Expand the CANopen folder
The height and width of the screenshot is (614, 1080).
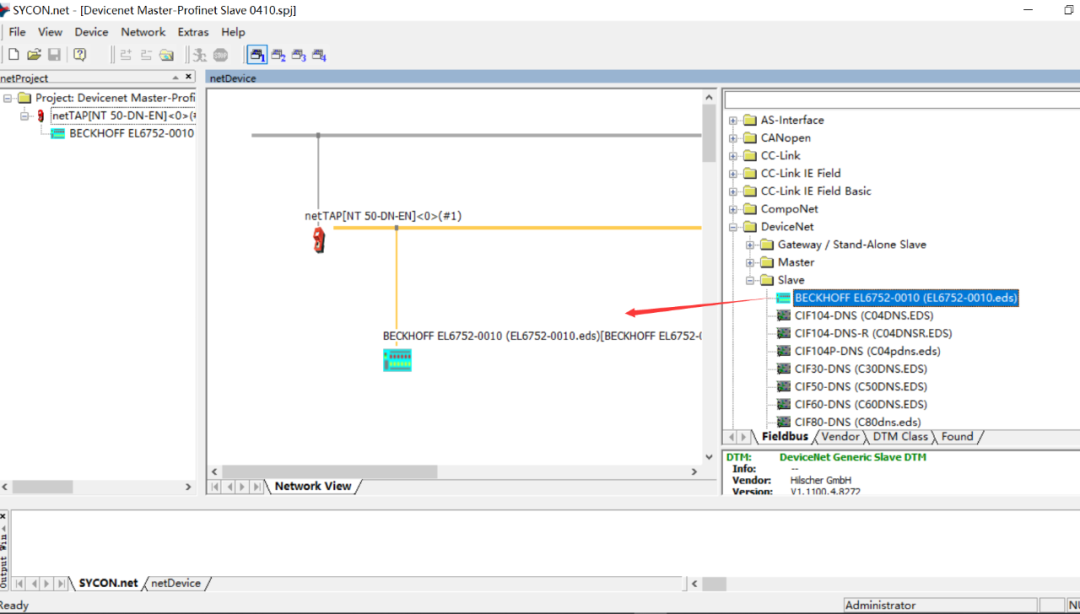pos(733,138)
